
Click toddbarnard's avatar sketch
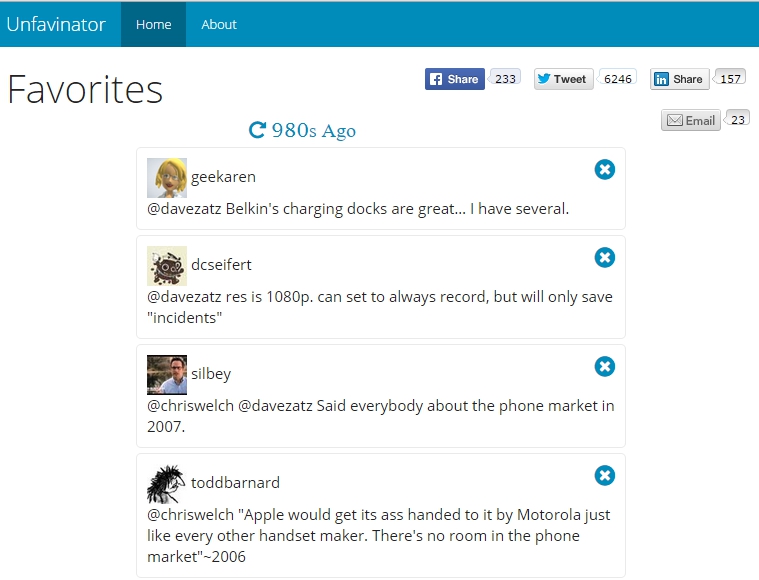point(167,484)
